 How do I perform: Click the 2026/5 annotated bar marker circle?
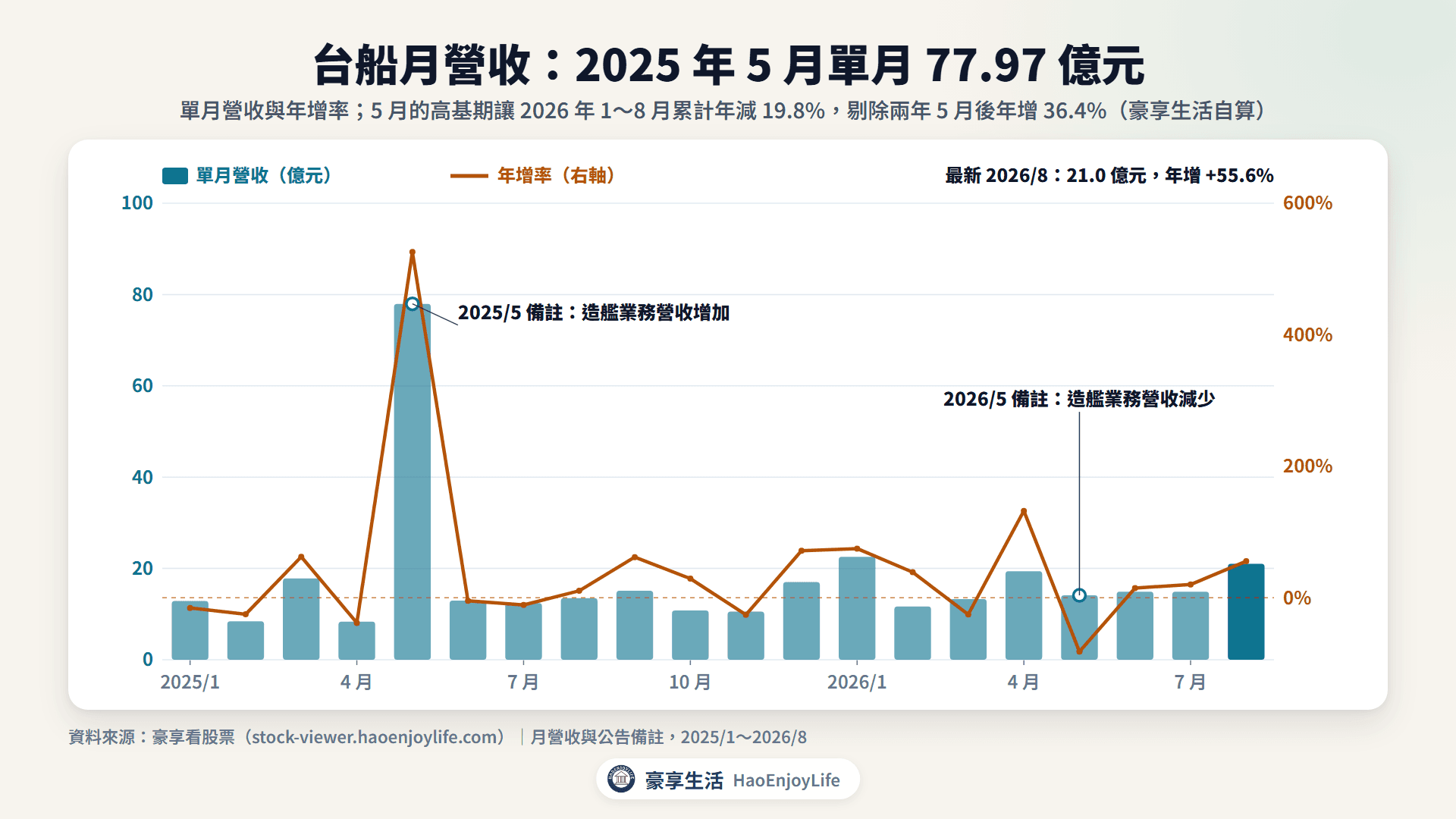(1079, 595)
